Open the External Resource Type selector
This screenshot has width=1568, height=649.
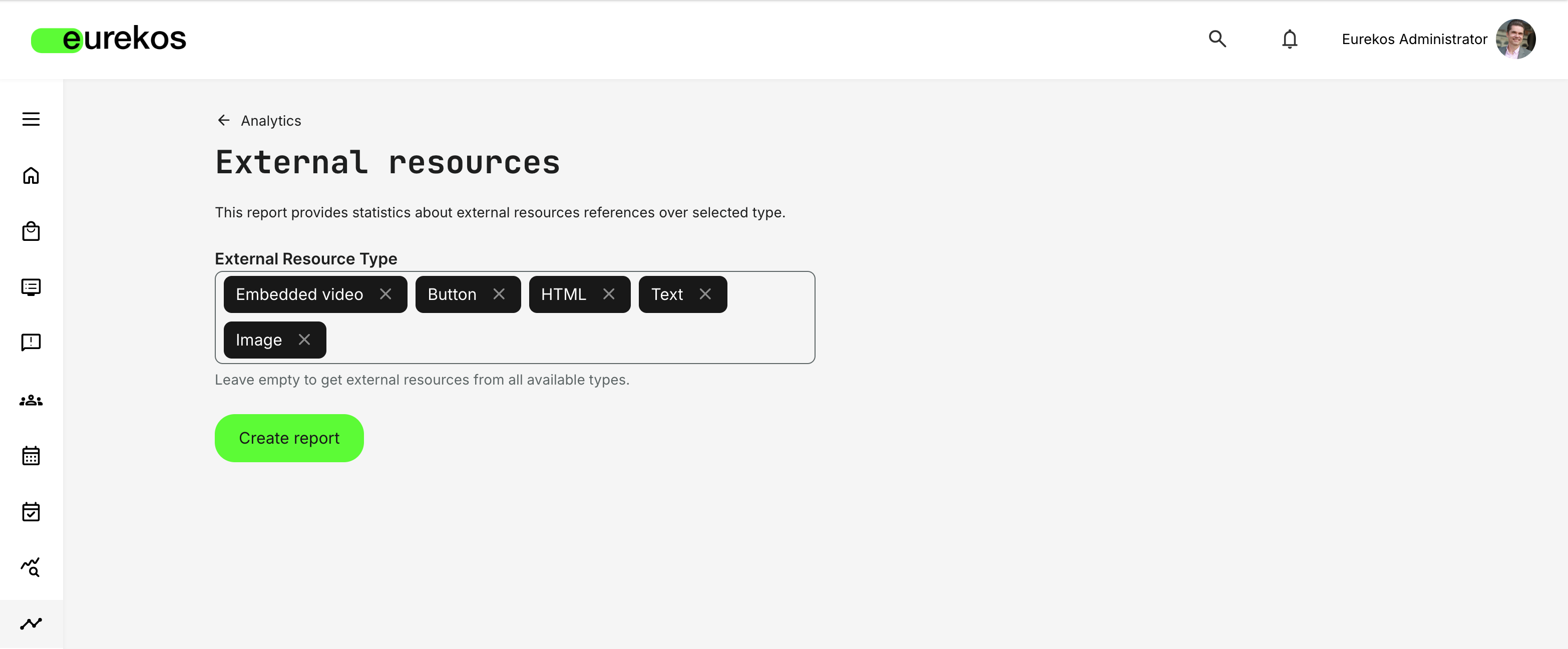[x=548, y=340]
